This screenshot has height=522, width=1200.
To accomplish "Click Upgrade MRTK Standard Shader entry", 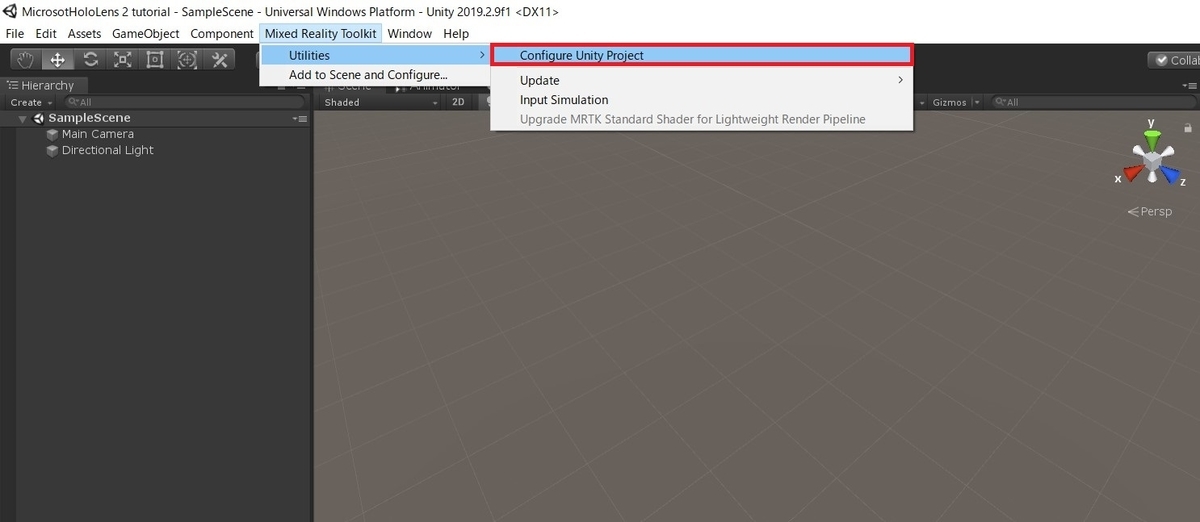I will [701, 119].
